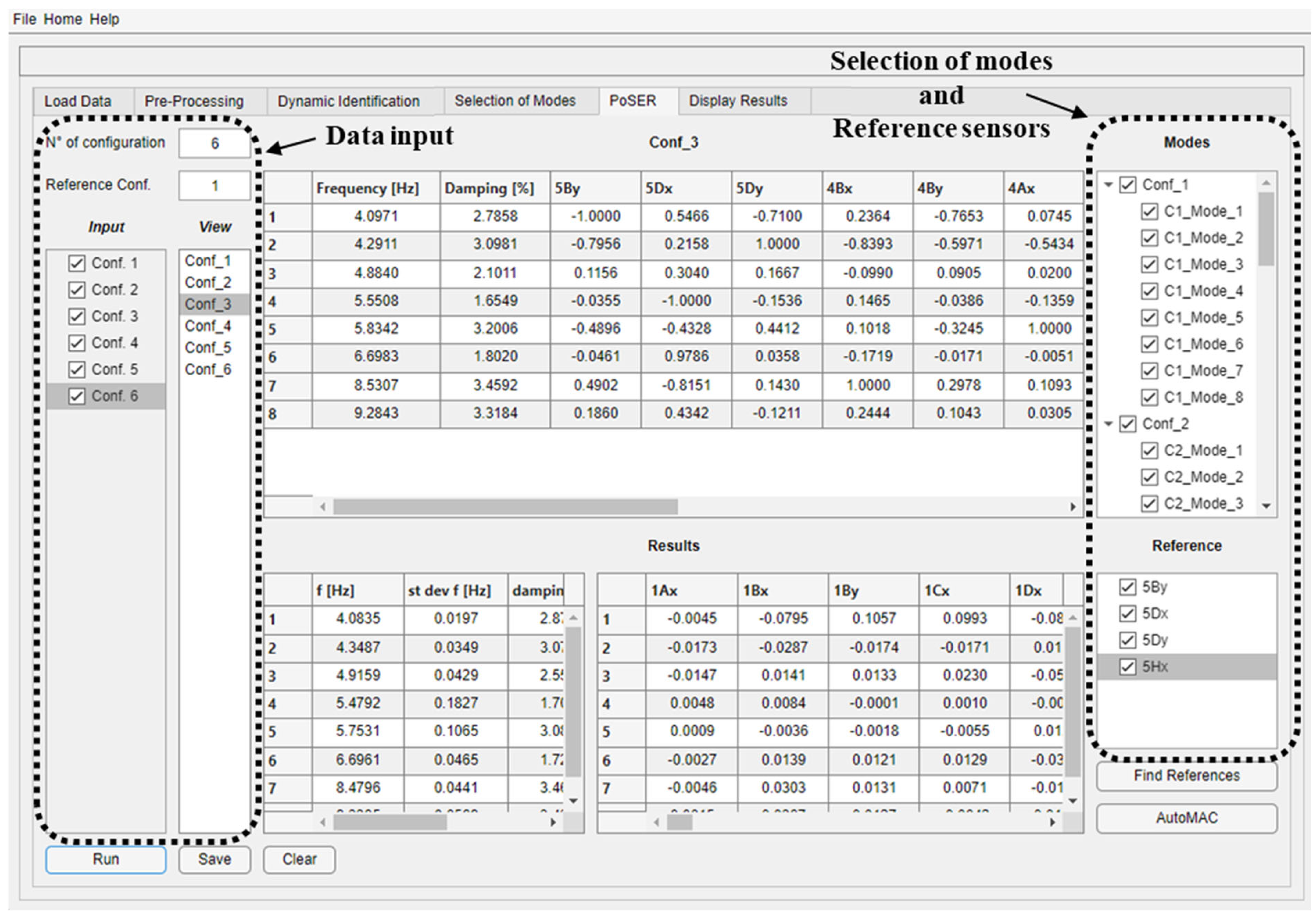Viewport: 1316px width, 920px height.
Task: Collapse the Conf_1 tree node arrow
Action: point(1109,185)
